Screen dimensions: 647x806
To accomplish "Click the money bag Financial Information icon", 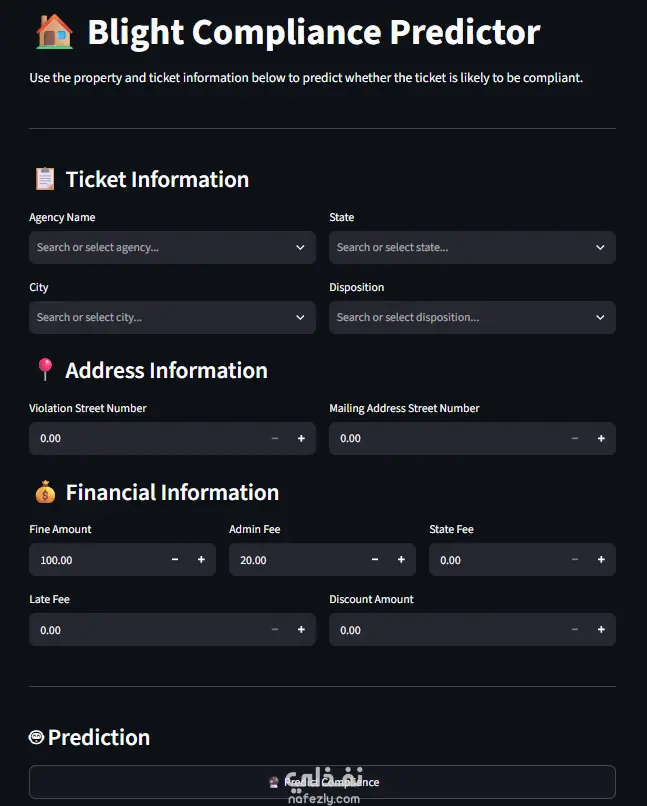I will 45,492.
